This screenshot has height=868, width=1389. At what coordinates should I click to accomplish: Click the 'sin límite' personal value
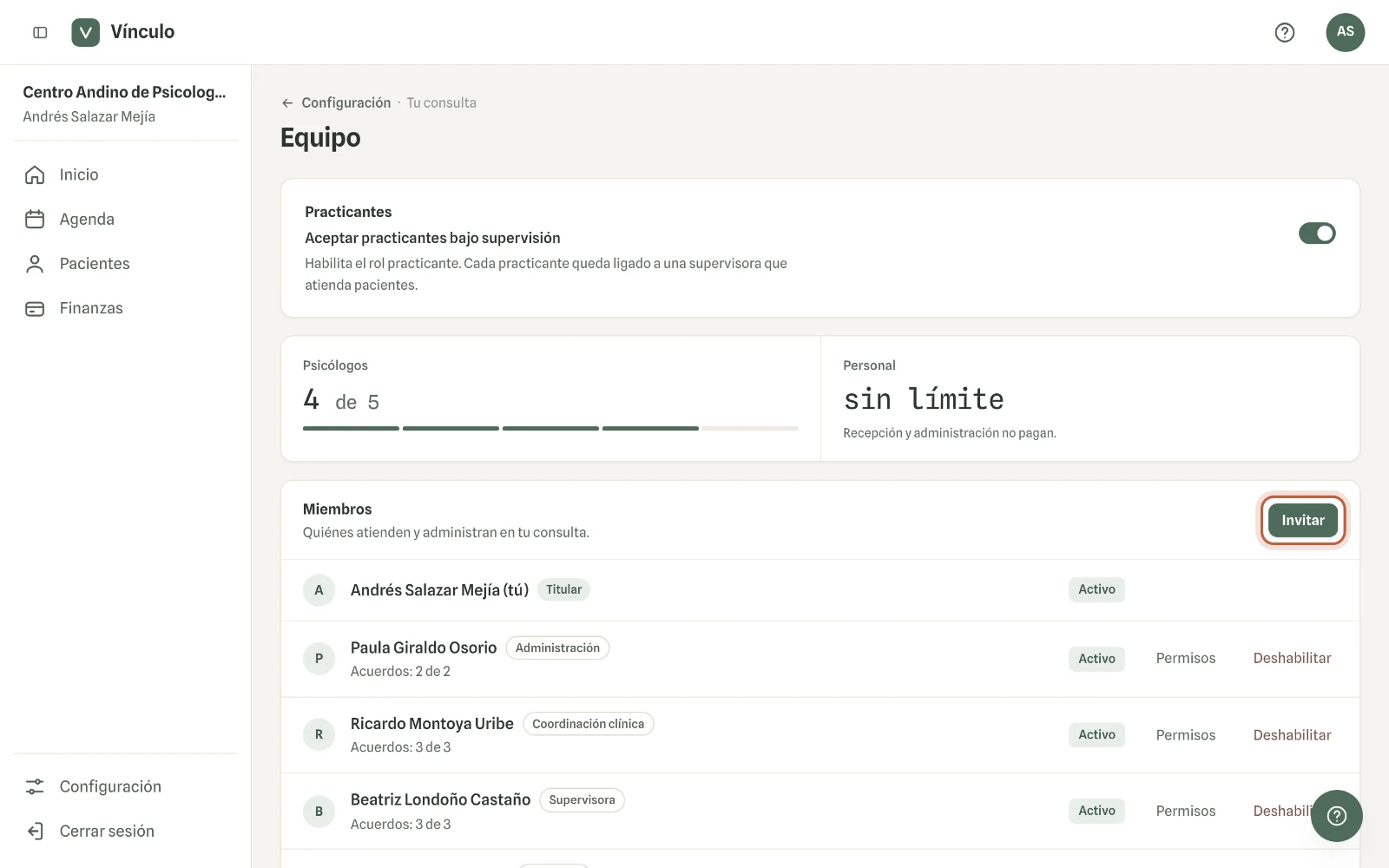point(924,399)
